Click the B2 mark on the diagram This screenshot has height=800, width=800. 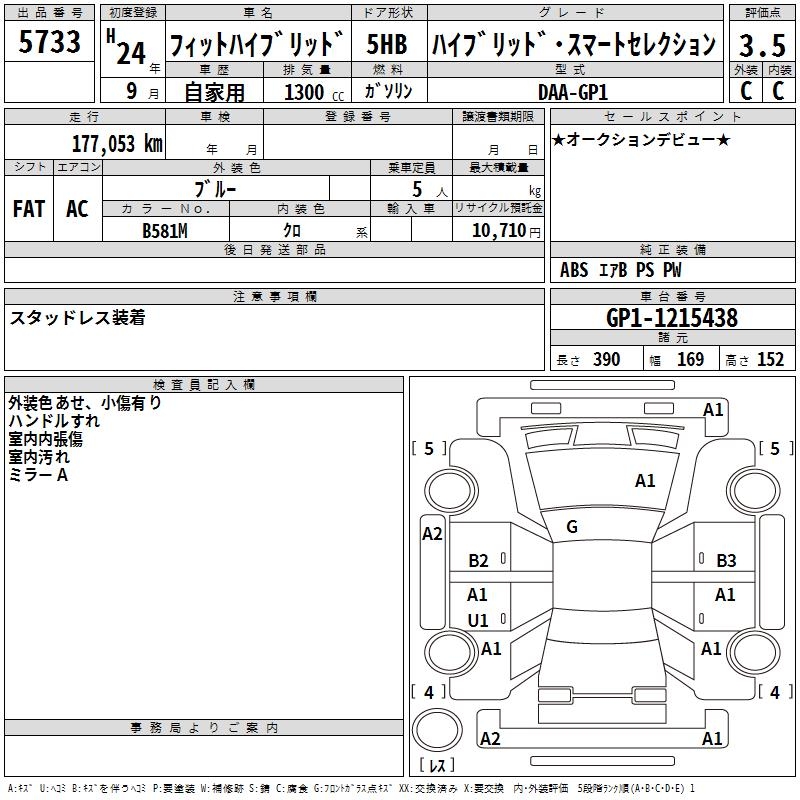coord(478,561)
